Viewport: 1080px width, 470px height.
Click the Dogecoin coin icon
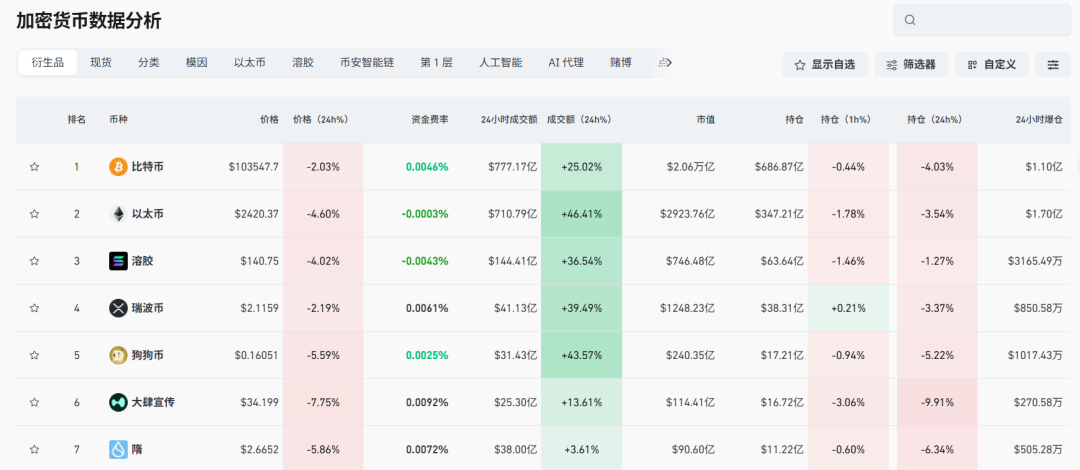click(x=118, y=355)
